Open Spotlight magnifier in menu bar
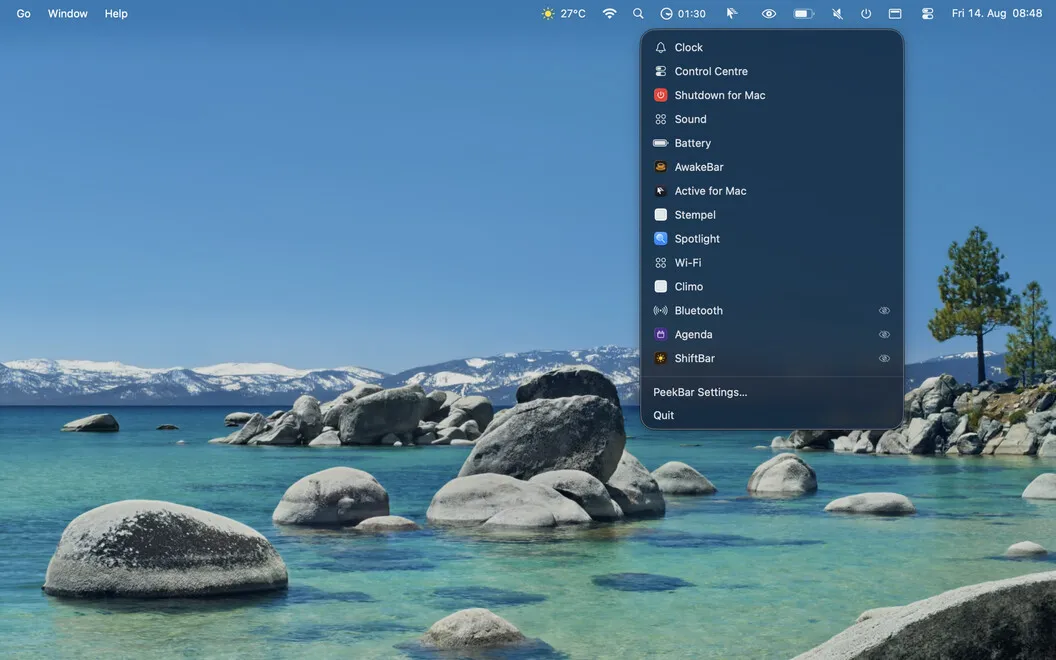The width and height of the screenshot is (1056, 660). point(638,13)
